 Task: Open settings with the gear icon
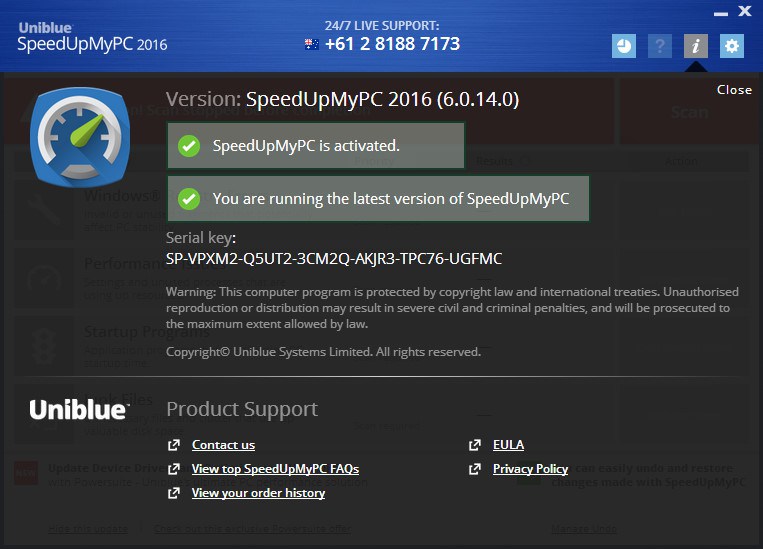pos(732,46)
